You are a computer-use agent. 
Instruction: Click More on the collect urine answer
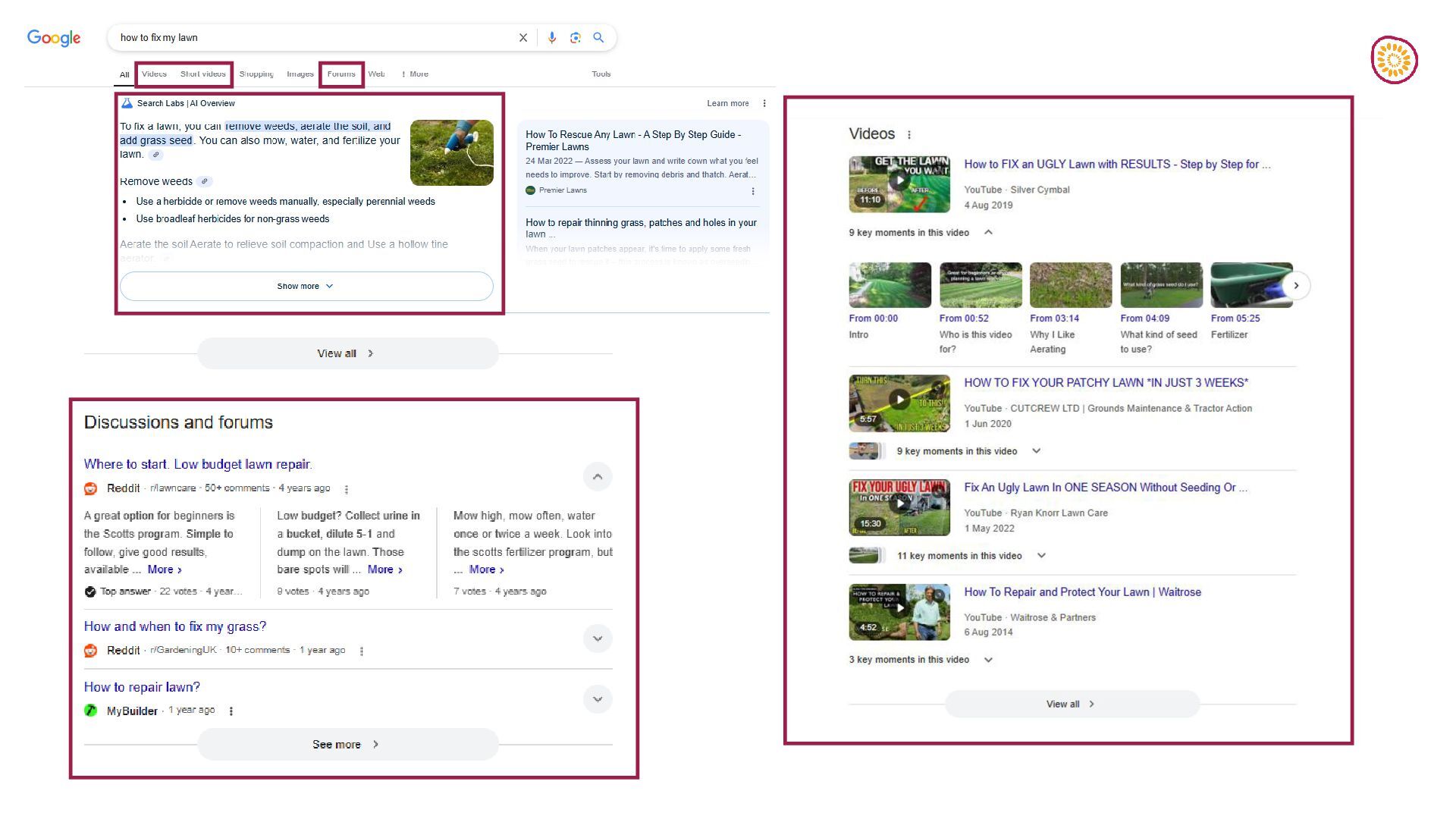[385, 570]
